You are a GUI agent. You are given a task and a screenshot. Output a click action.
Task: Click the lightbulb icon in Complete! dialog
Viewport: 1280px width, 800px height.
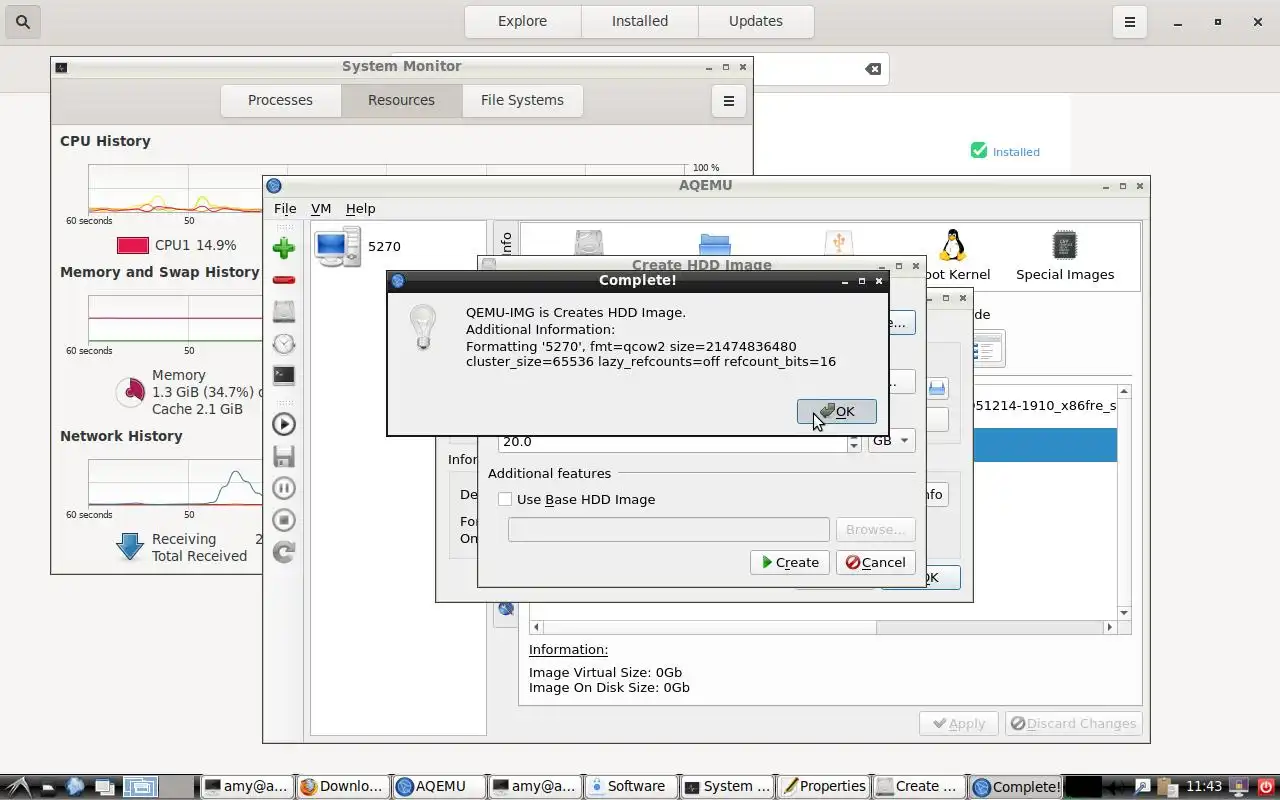[x=424, y=327]
